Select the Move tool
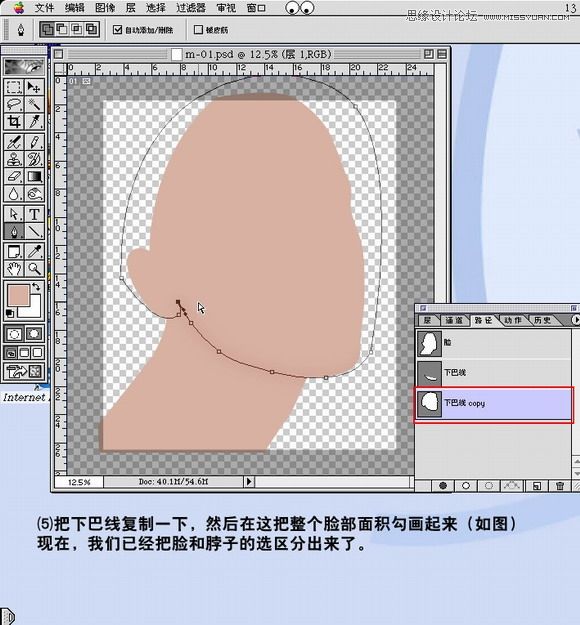The height and width of the screenshot is (625, 580). 34,87
